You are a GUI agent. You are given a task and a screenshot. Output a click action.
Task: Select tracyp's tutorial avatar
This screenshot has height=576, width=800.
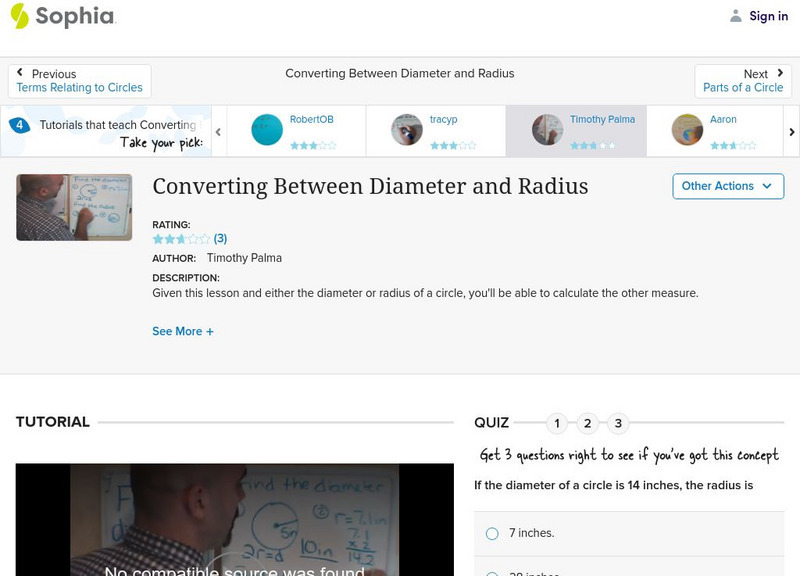[407, 130]
